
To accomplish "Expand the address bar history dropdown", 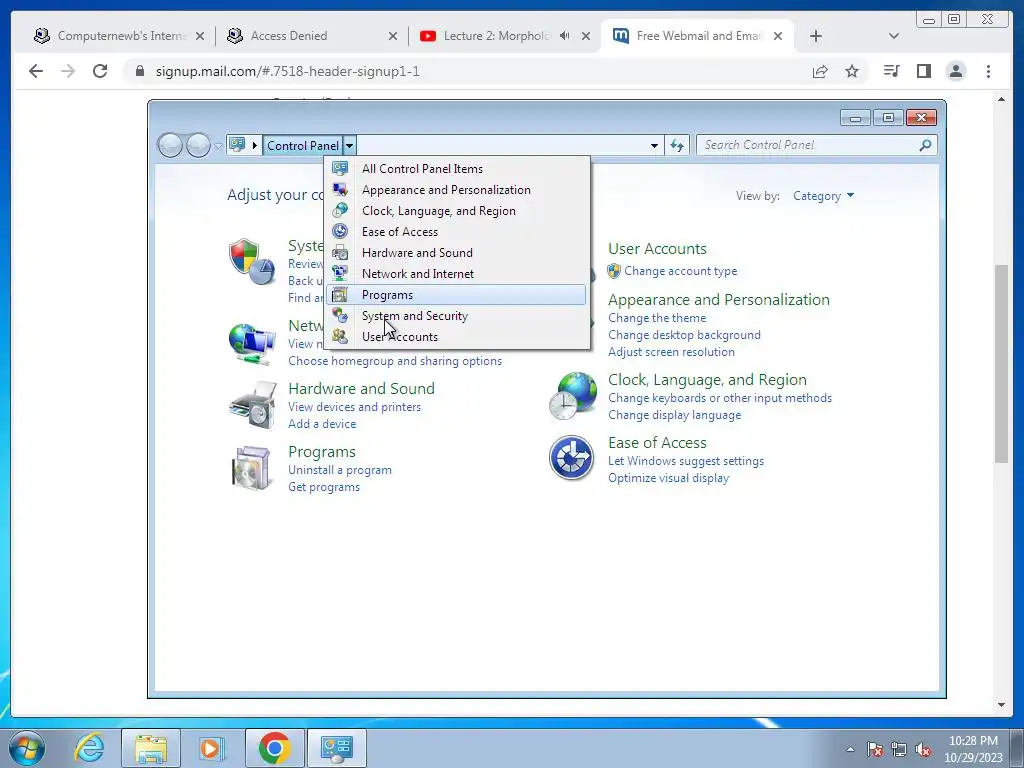I will pyautogui.click(x=654, y=146).
